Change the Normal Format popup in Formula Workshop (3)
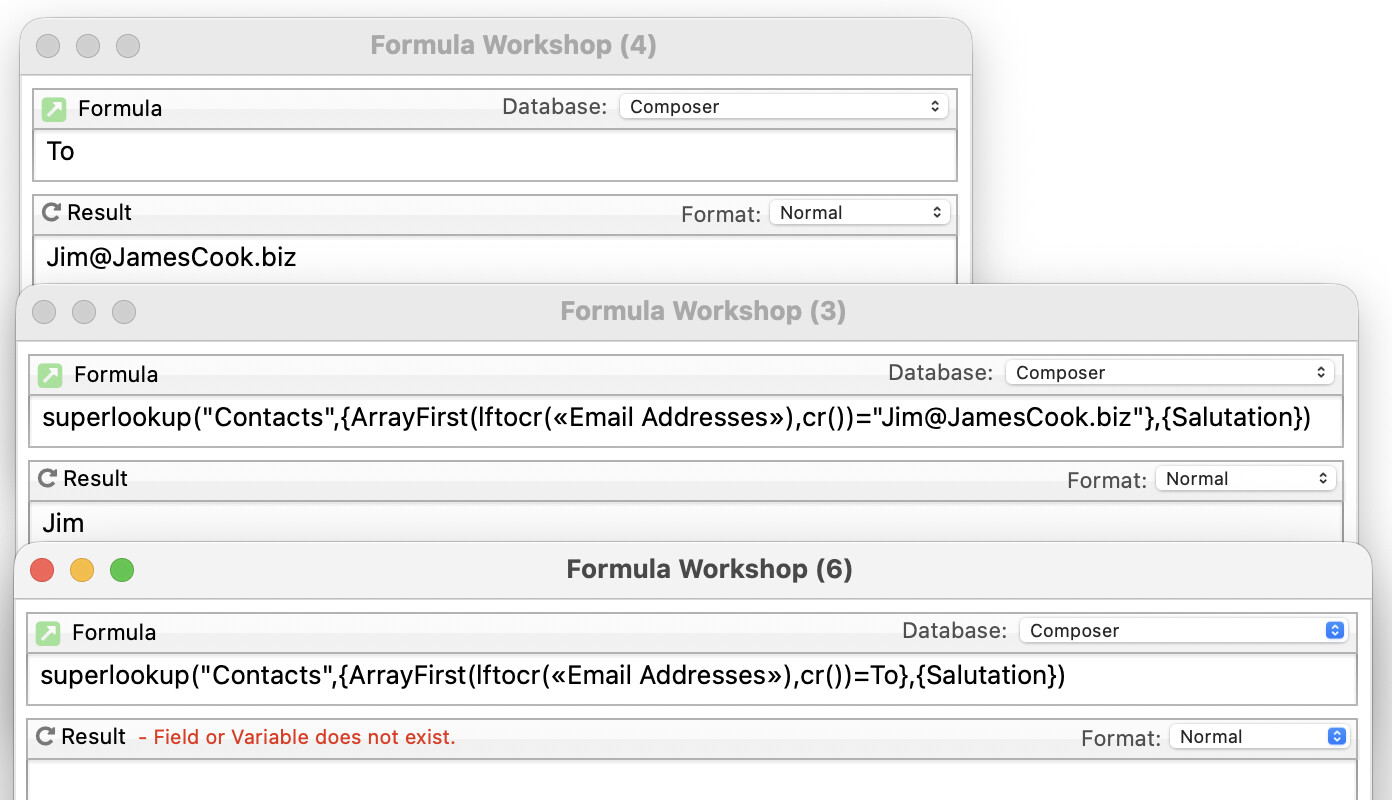This screenshot has width=1392, height=800. [1244, 479]
